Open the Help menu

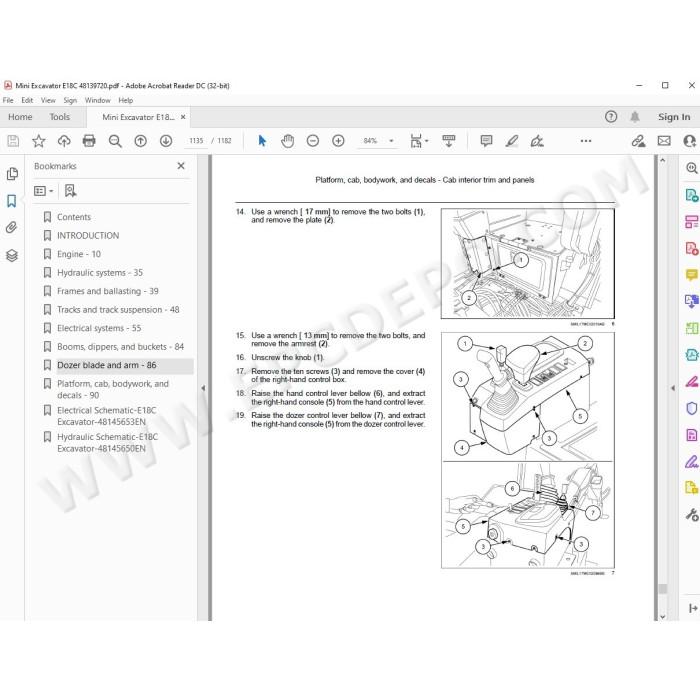[x=125, y=100]
